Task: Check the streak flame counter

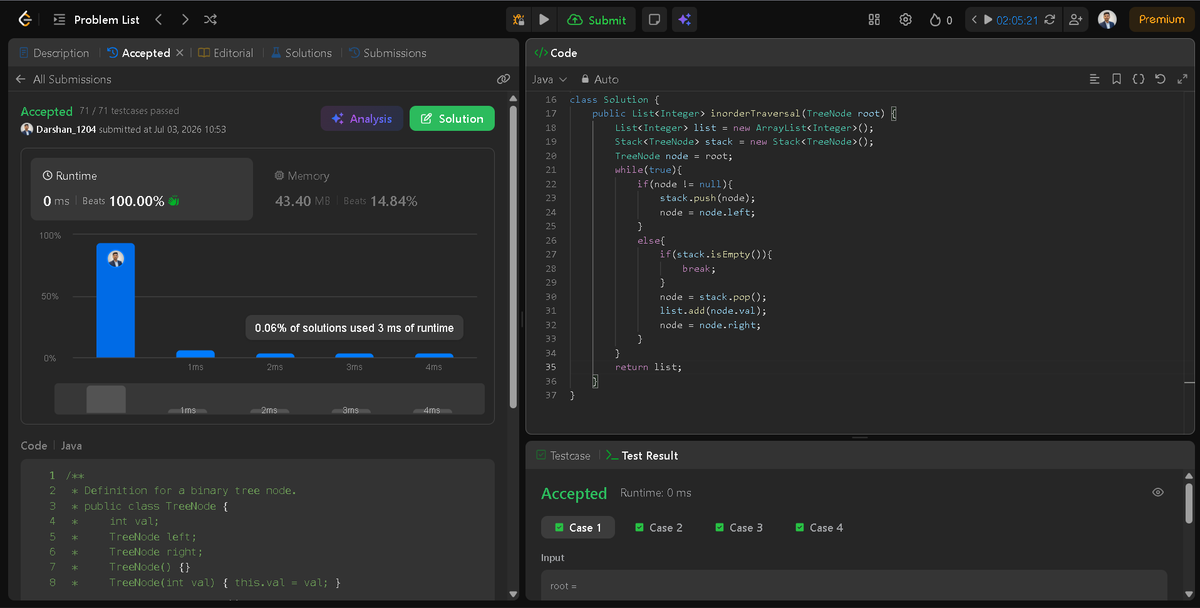Action: pyautogui.click(x=941, y=19)
